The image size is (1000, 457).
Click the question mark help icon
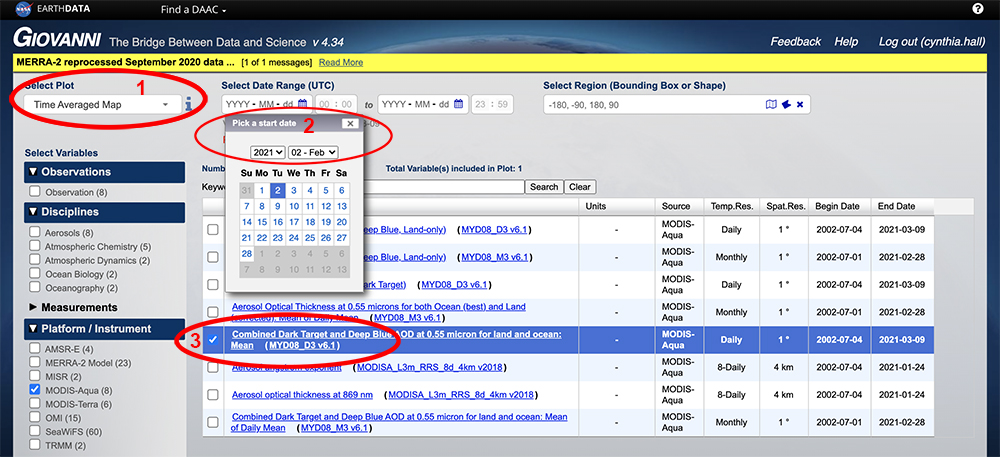978,8
